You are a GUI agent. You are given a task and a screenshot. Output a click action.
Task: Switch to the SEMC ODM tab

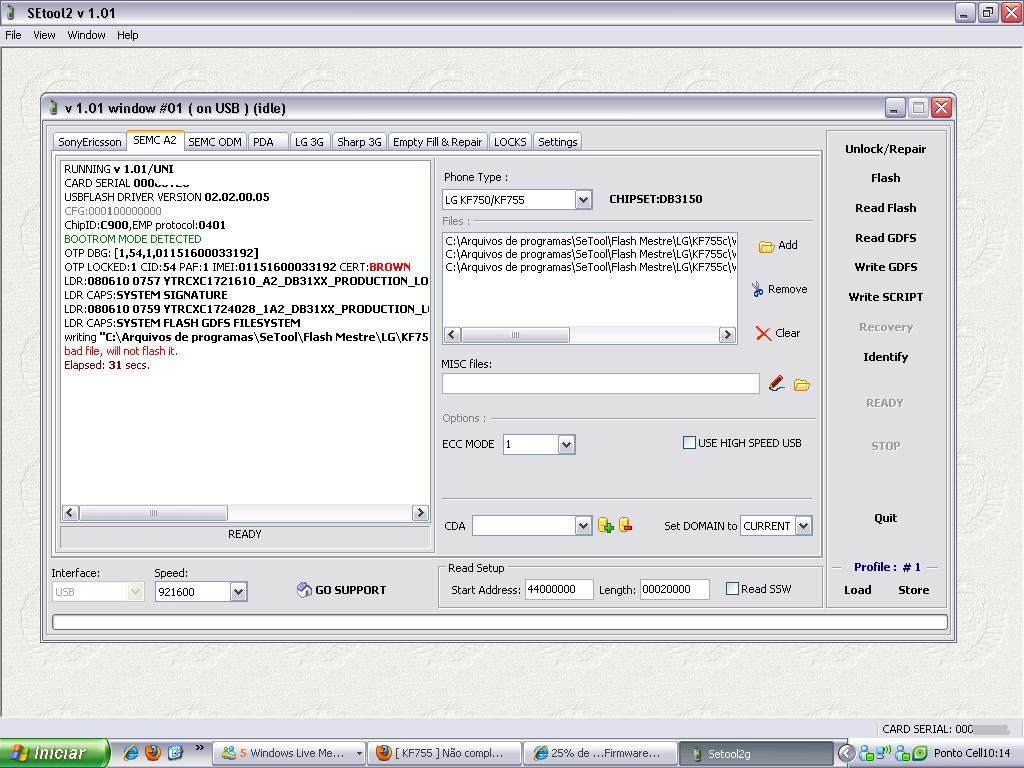[x=215, y=142]
